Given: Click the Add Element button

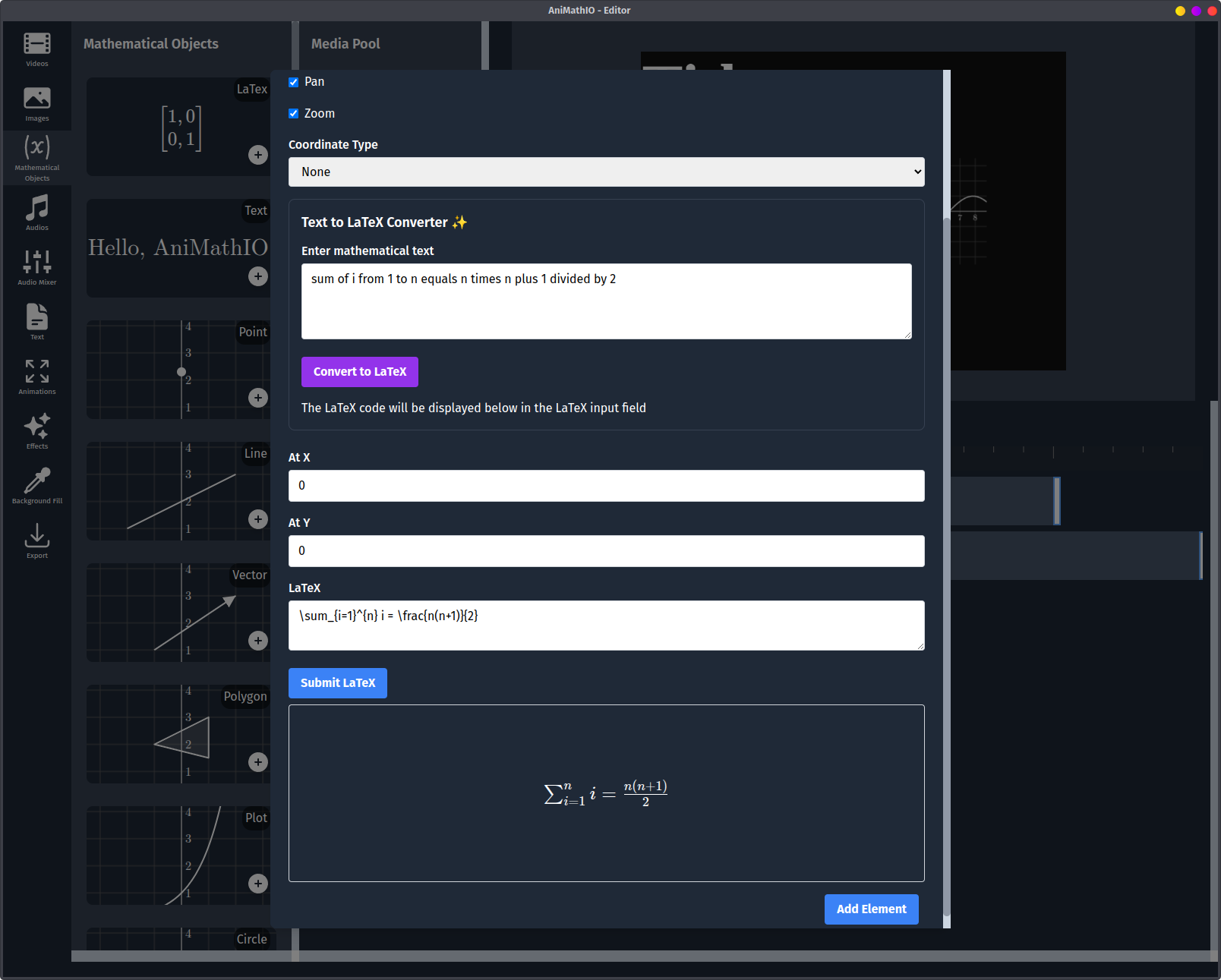Looking at the screenshot, I should pyautogui.click(x=872, y=909).
